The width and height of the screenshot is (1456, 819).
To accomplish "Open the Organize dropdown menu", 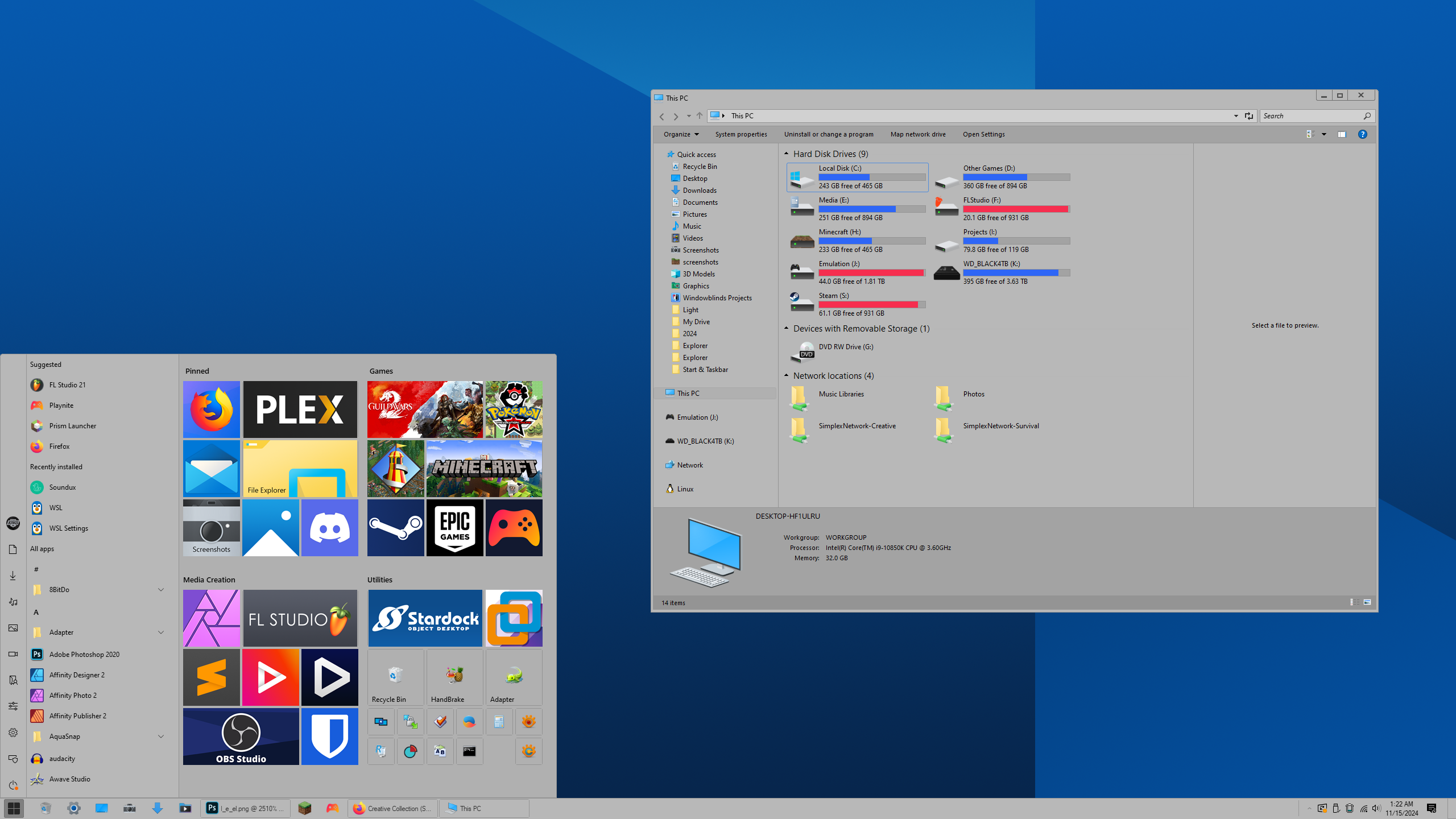I will point(681,134).
